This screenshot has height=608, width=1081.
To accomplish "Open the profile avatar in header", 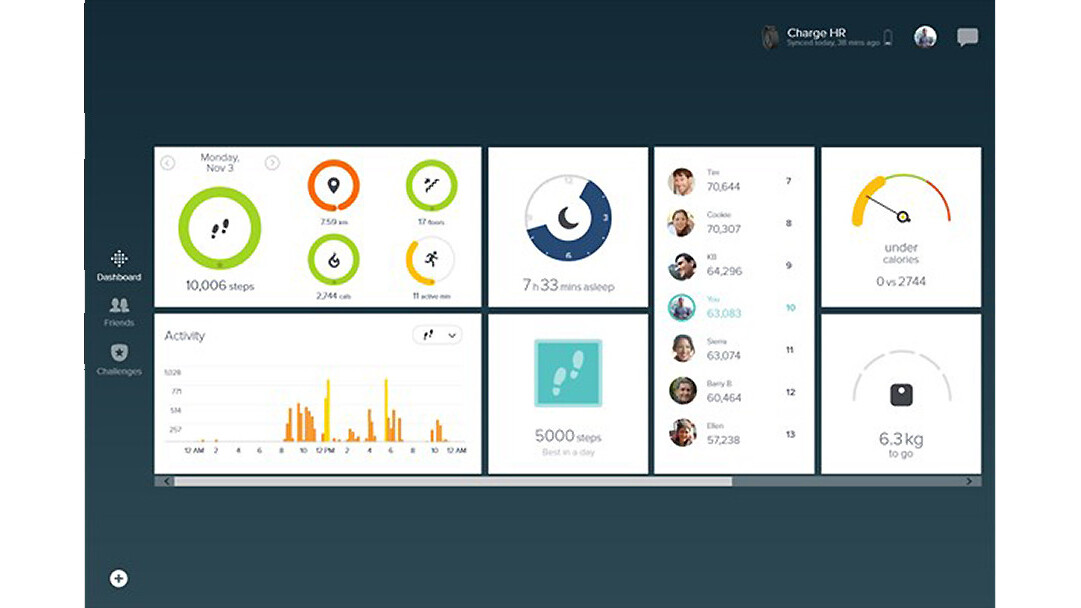I will (x=925, y=37).
